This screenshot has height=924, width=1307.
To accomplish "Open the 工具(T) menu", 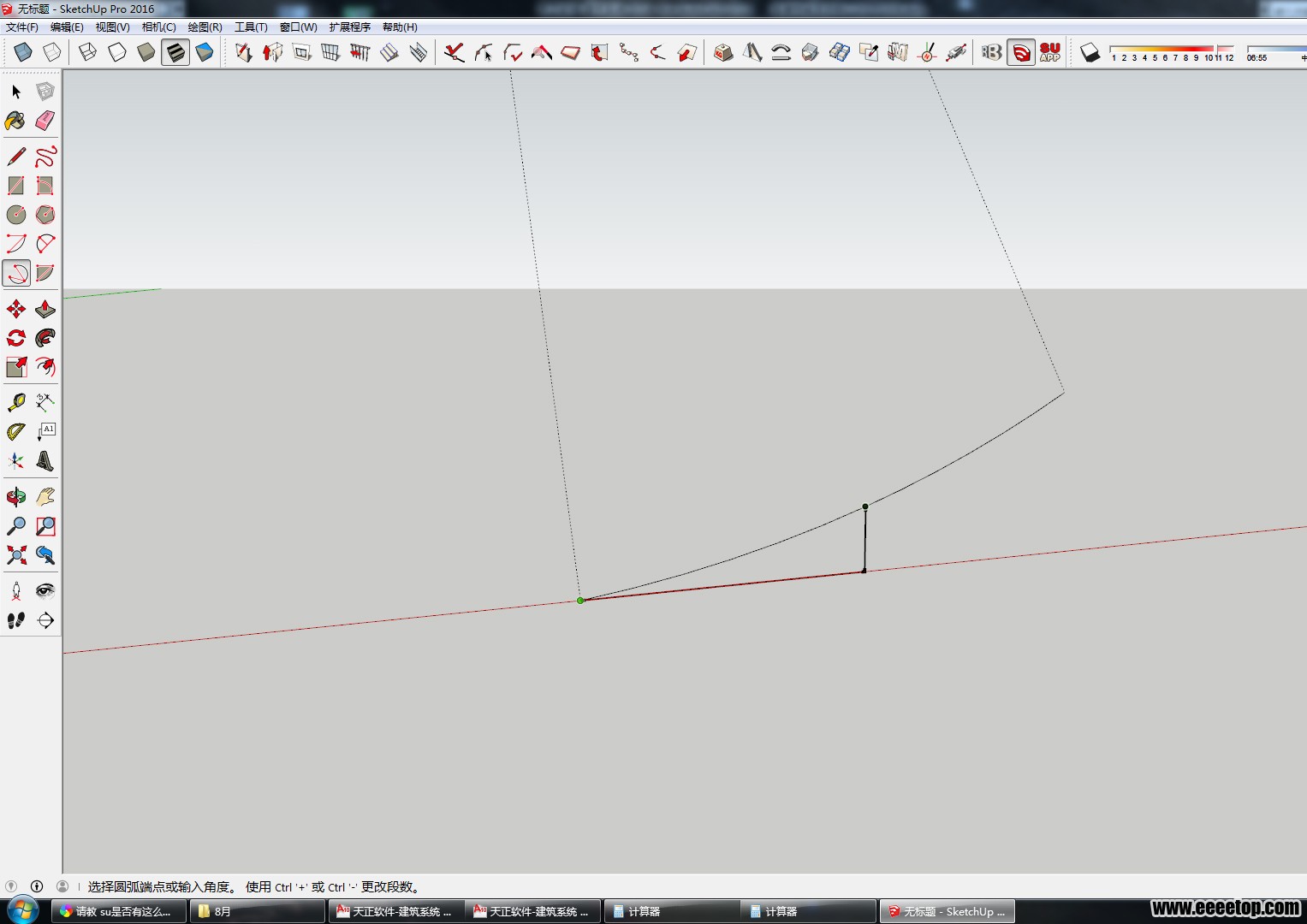I will pyautogui.click(x=251, y=27).
